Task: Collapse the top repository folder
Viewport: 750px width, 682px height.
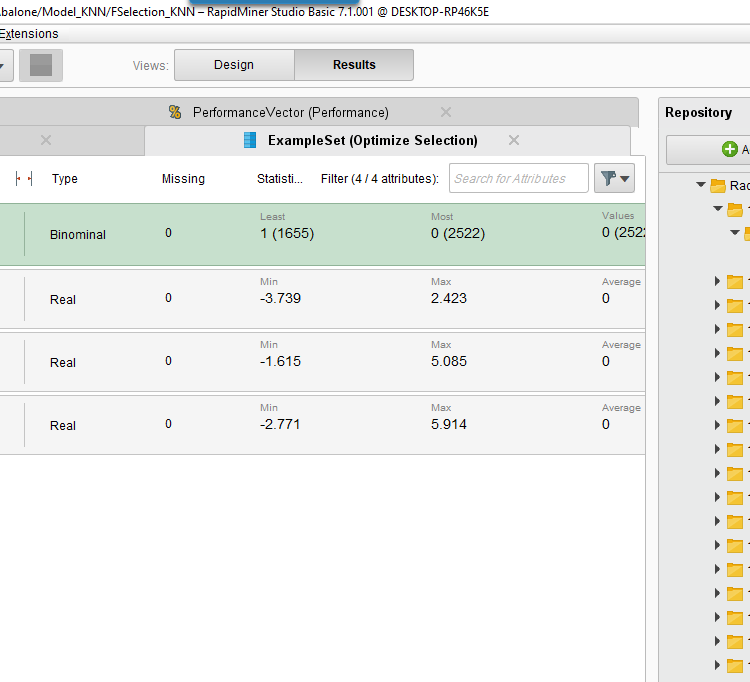Action: tap(701, 185)
